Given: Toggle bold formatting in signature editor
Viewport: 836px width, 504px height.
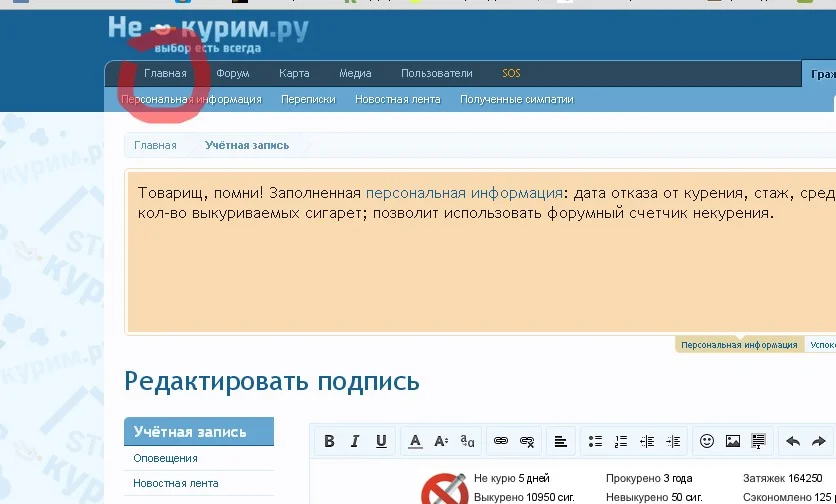Looking at the screenshot, I should [329, 441].
